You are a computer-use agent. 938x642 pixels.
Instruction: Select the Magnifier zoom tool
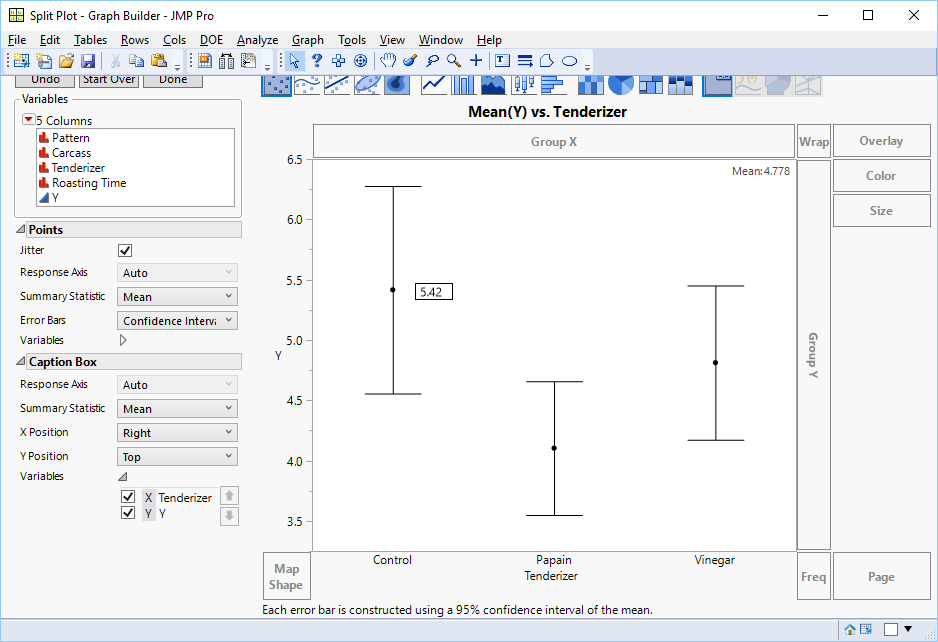pos(454,60)
